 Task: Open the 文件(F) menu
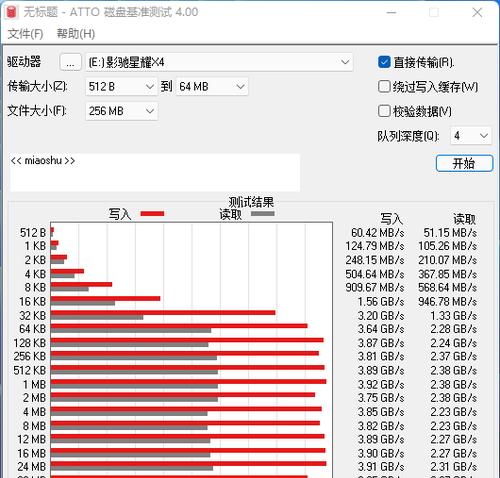[25, 34]
